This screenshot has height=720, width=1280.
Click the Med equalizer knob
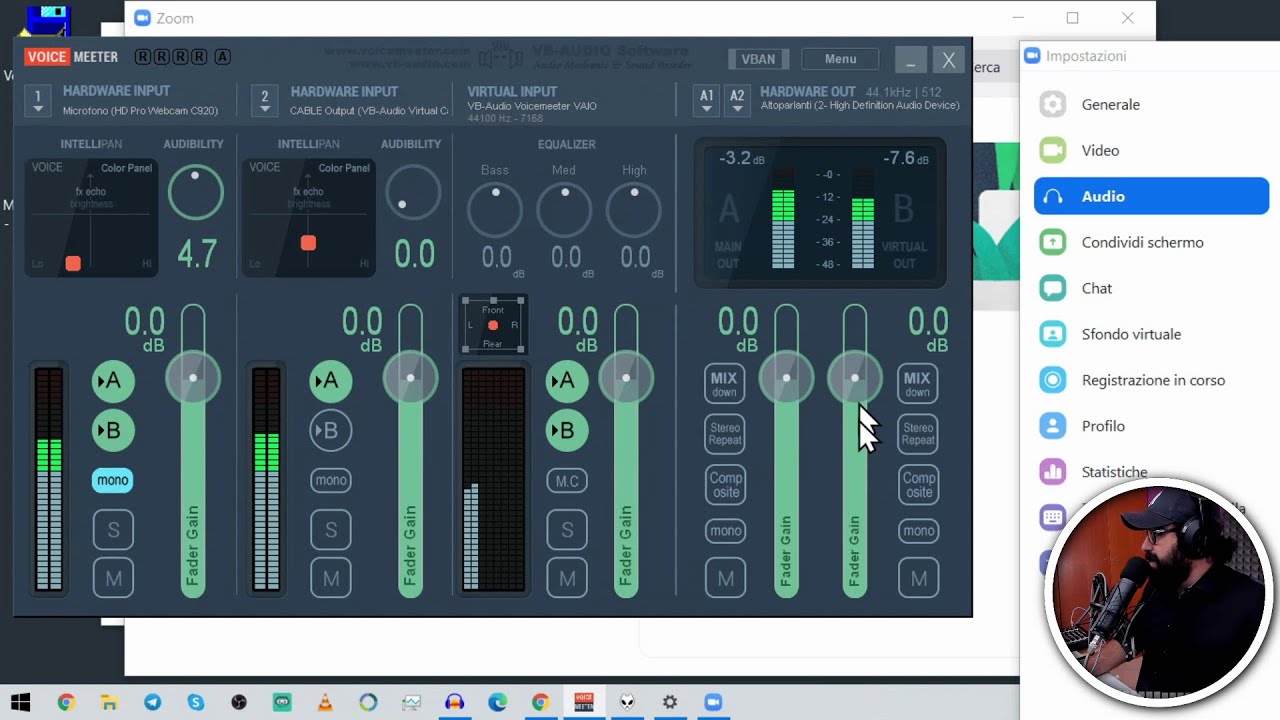564,208
